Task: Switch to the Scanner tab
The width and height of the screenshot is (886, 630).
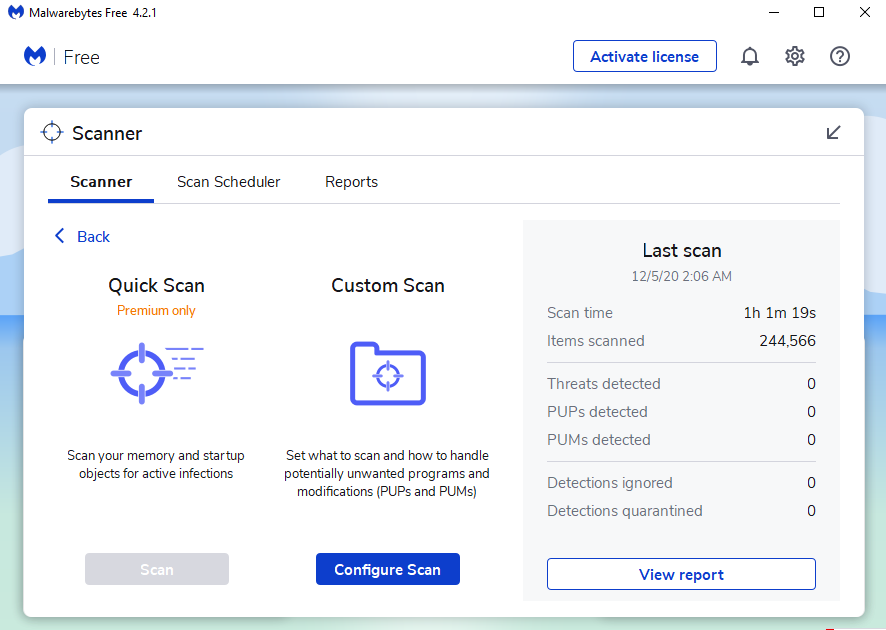Action: (x=101, y=182)
